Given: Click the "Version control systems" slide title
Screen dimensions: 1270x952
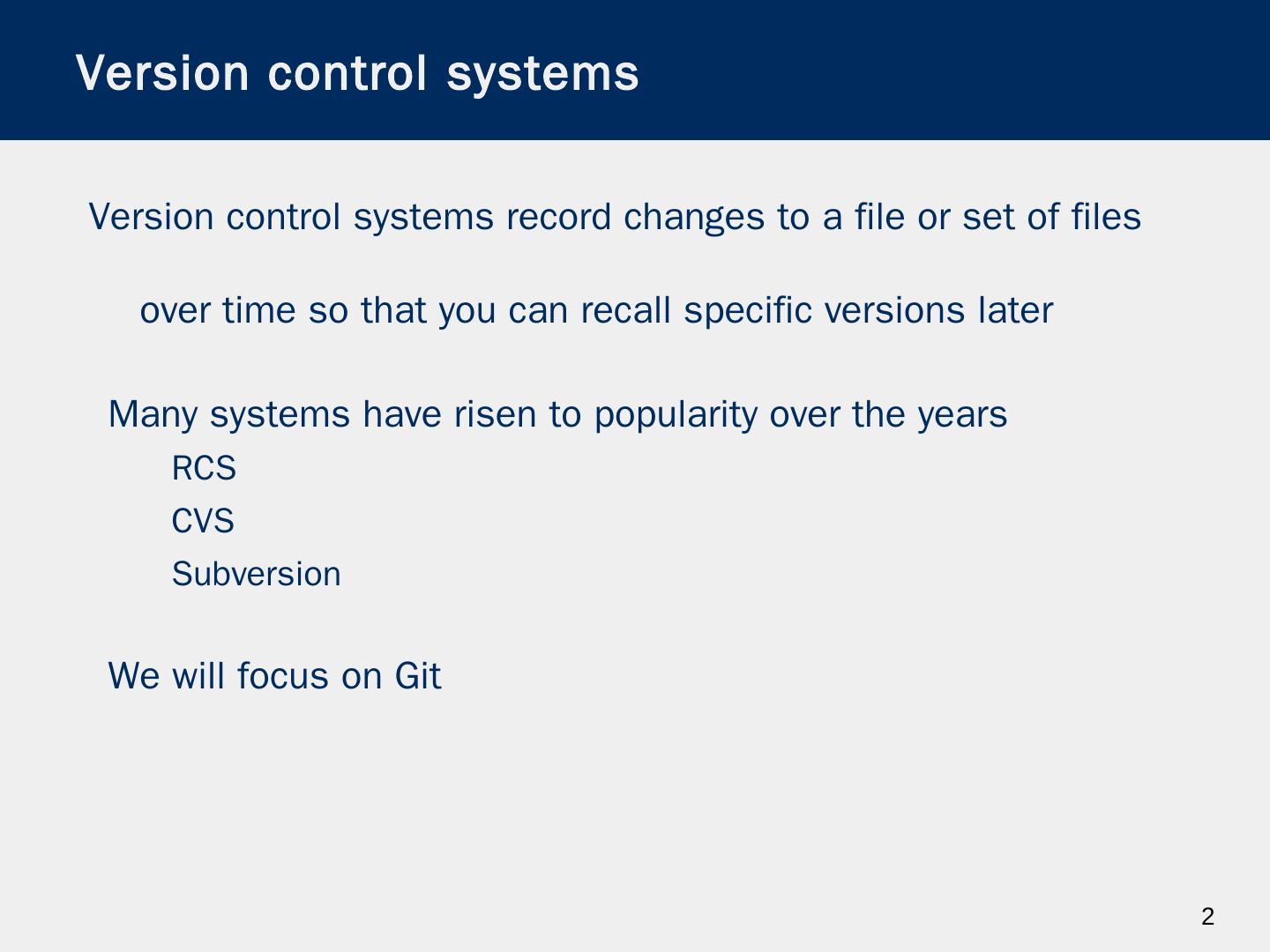Looking at the screenshot, I should (357, 73).
